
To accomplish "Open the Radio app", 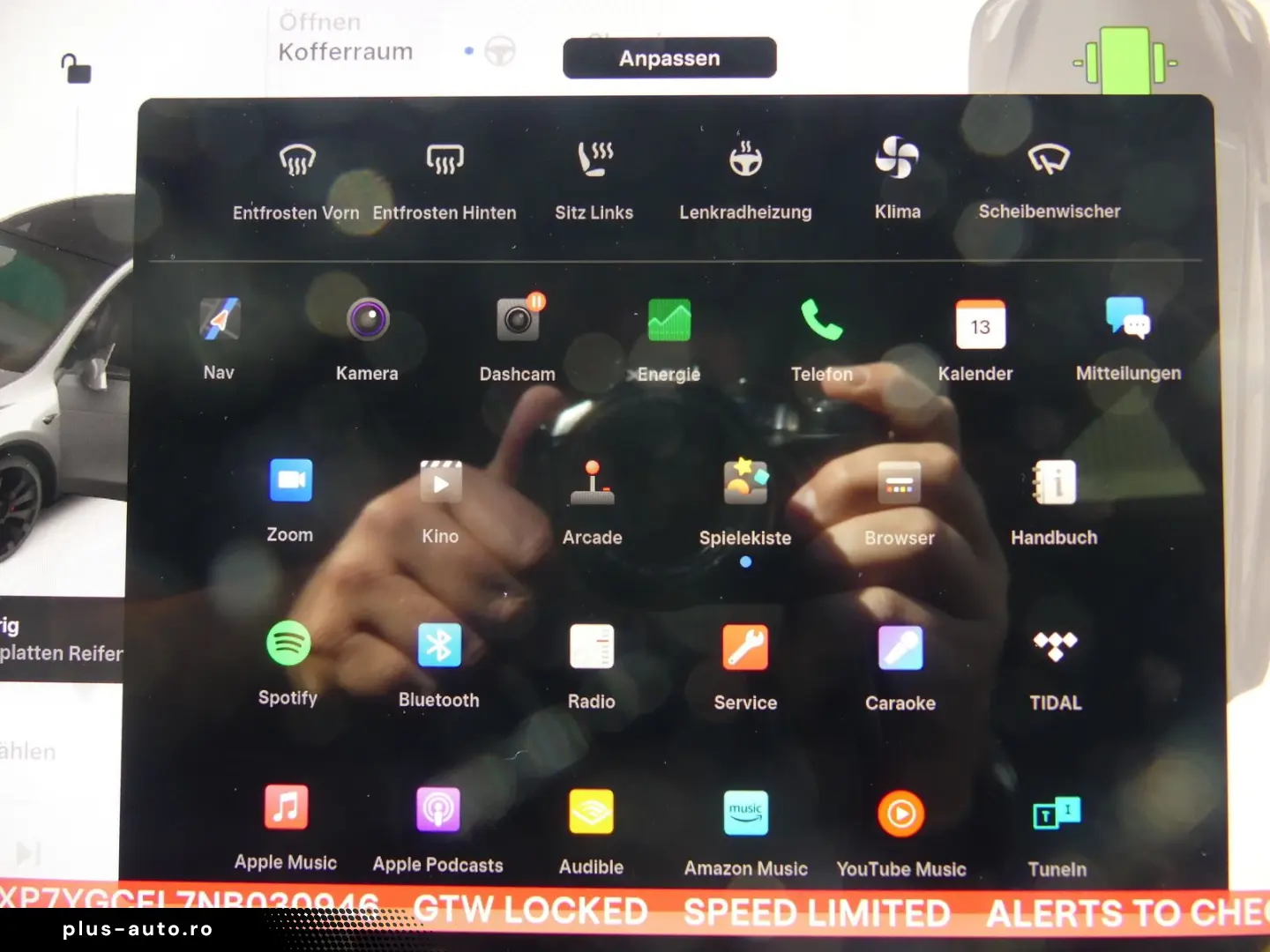I will coord(592,646).
